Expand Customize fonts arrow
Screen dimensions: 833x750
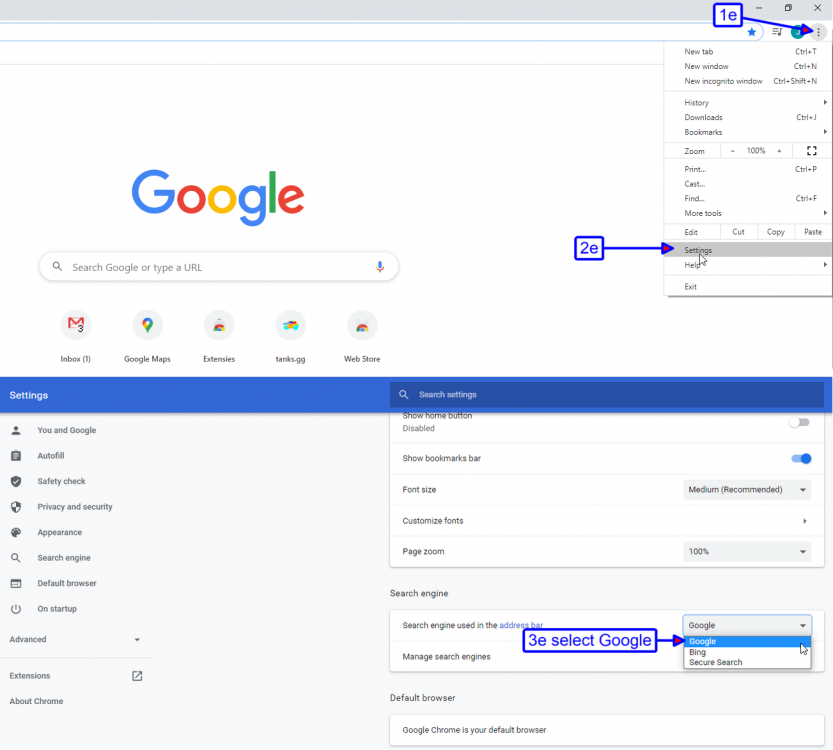[x=805, y=521]
